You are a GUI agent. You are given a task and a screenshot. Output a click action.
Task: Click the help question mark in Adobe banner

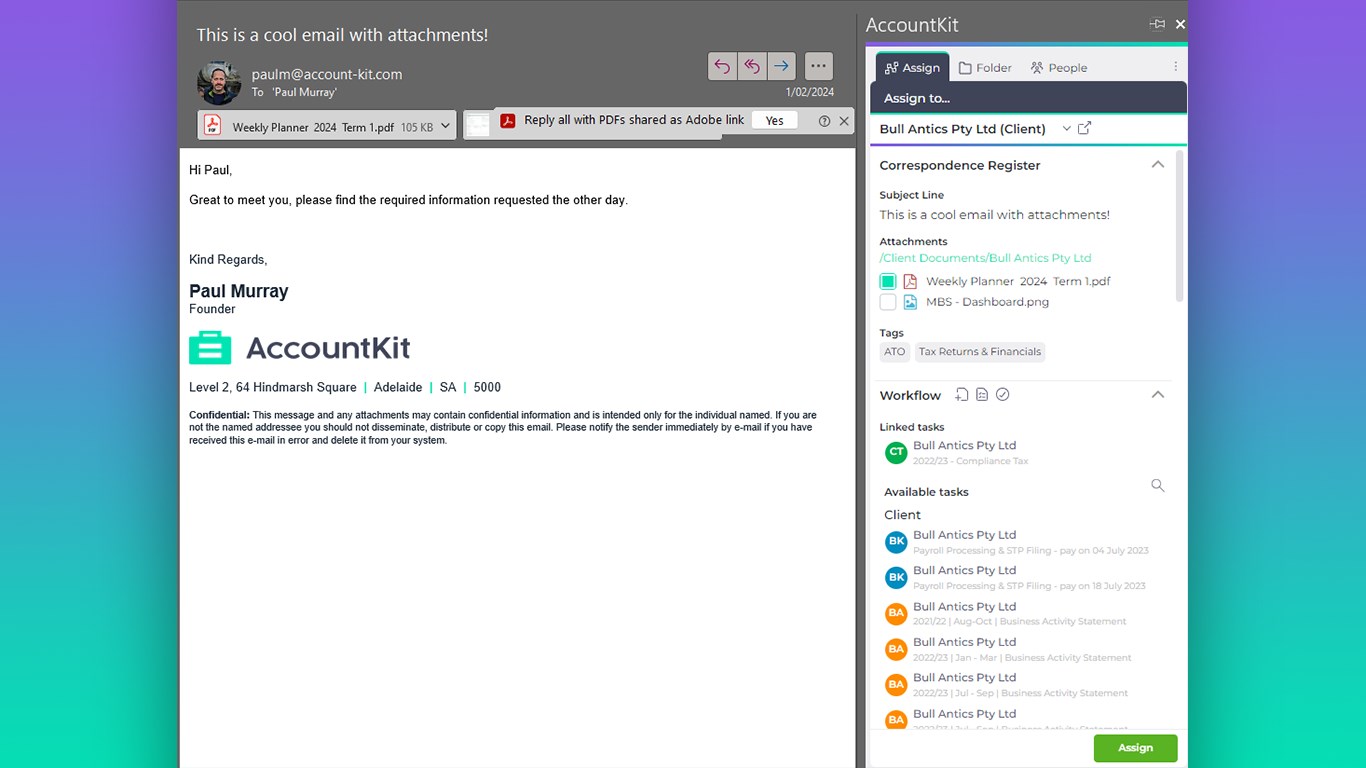pyautogui.click(x=824, y=121)
